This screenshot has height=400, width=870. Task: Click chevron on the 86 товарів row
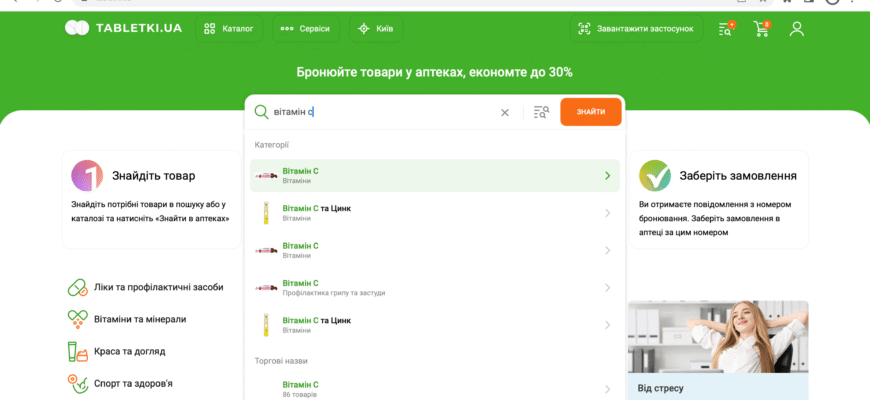pos(608,389)
